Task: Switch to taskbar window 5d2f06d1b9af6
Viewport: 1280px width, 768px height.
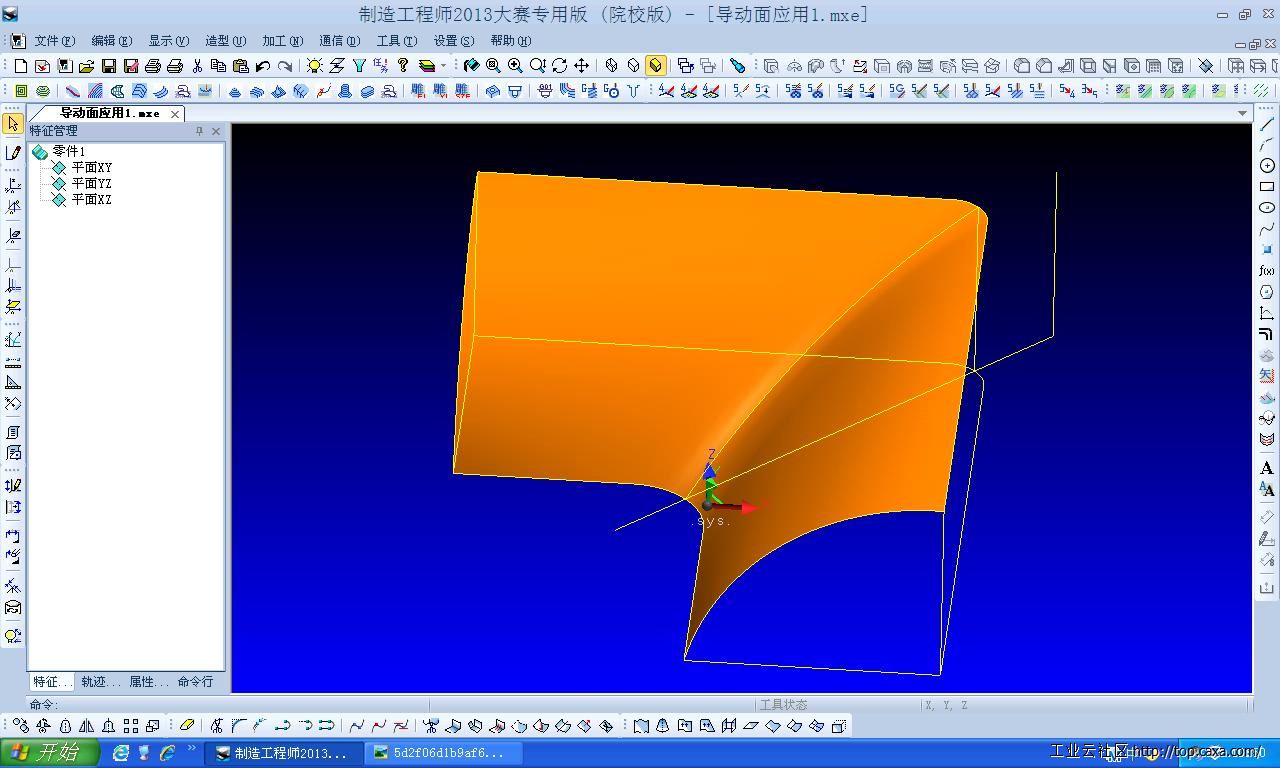Action: pyautogui.click(x=438, y=753)
